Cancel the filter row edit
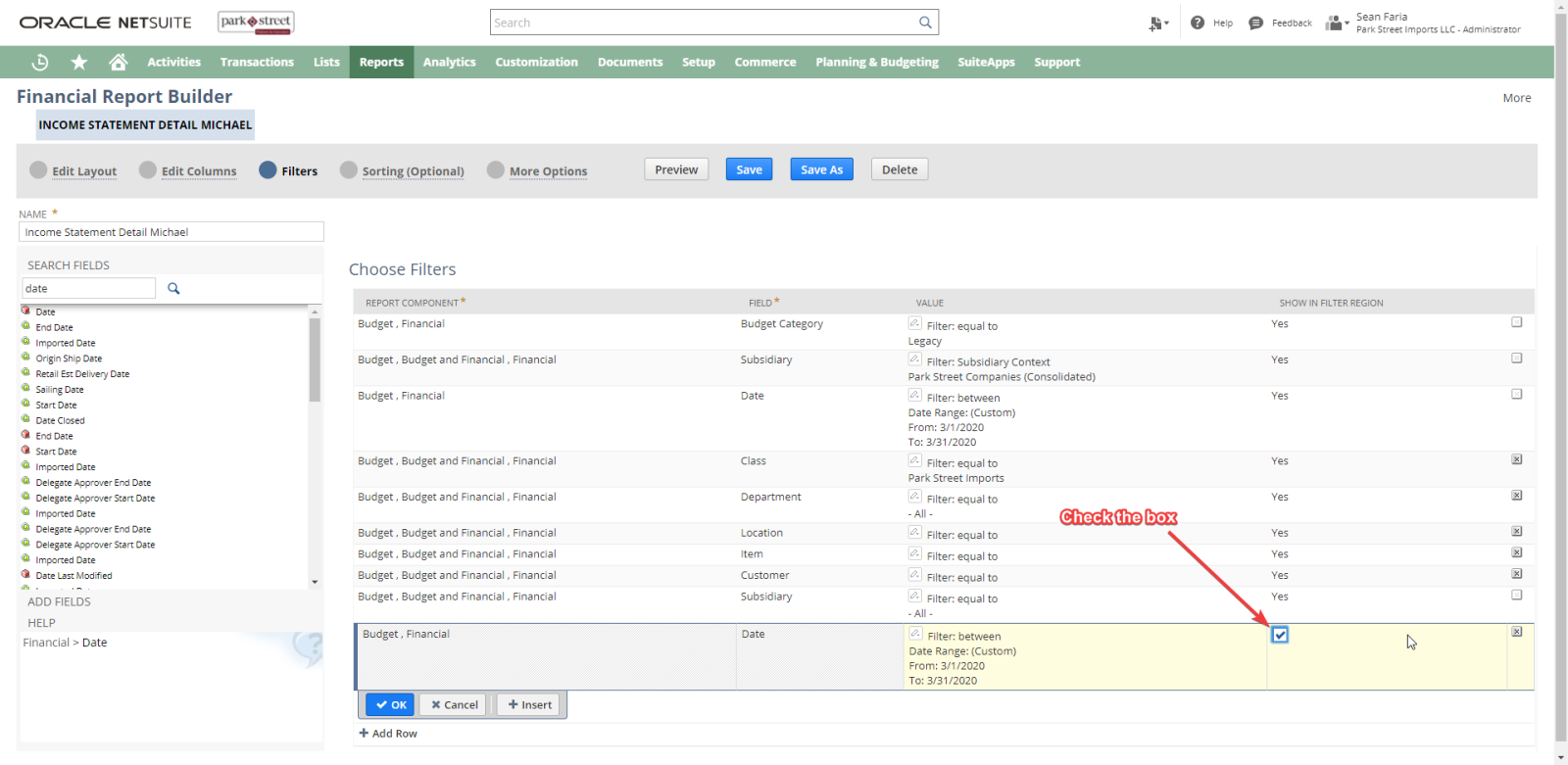 [455, 704]
